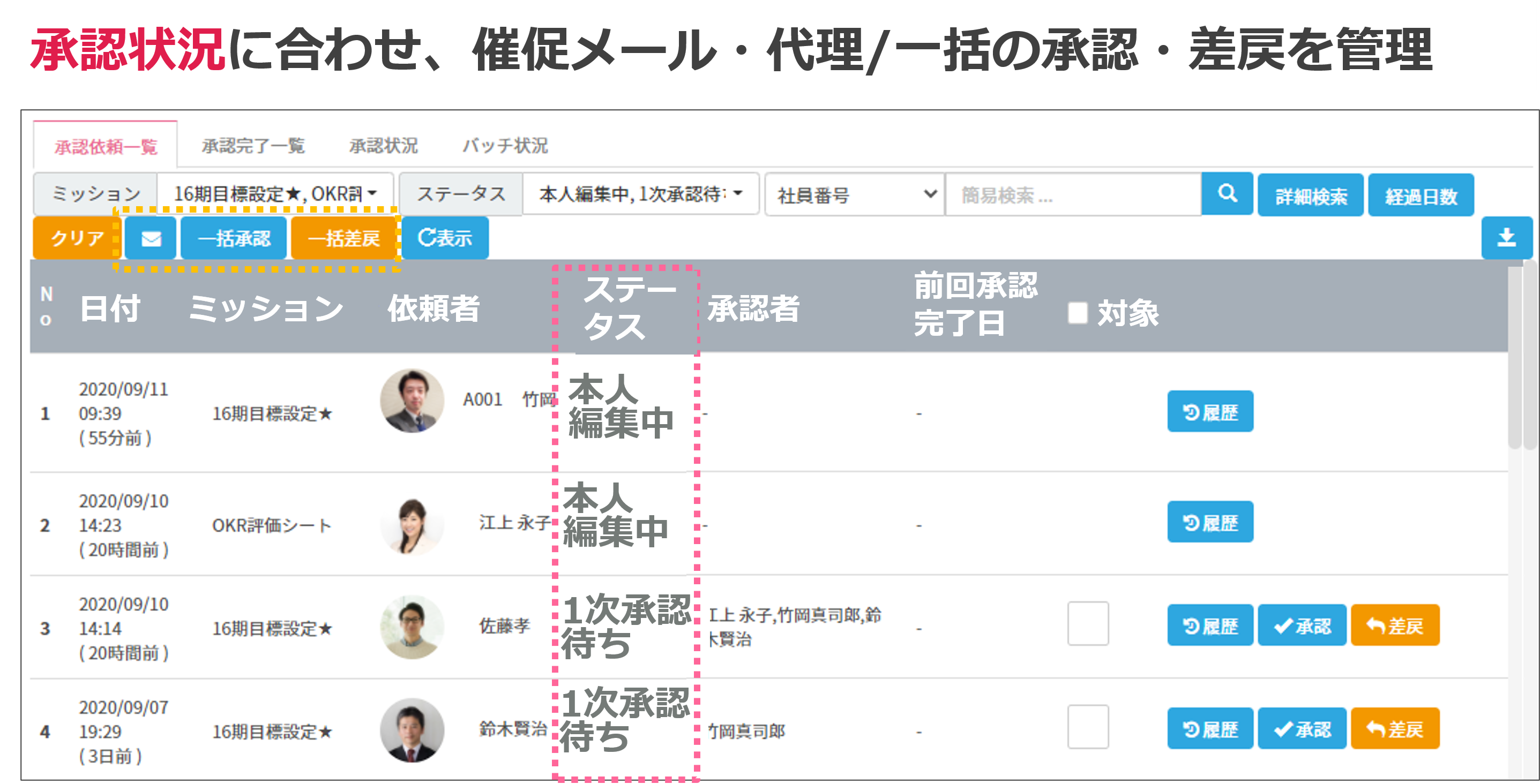This screenshot has height=784, width=1540.
Task: Toggle the 対象 header select-all checkbox
Action: [x=1077, y=313]
